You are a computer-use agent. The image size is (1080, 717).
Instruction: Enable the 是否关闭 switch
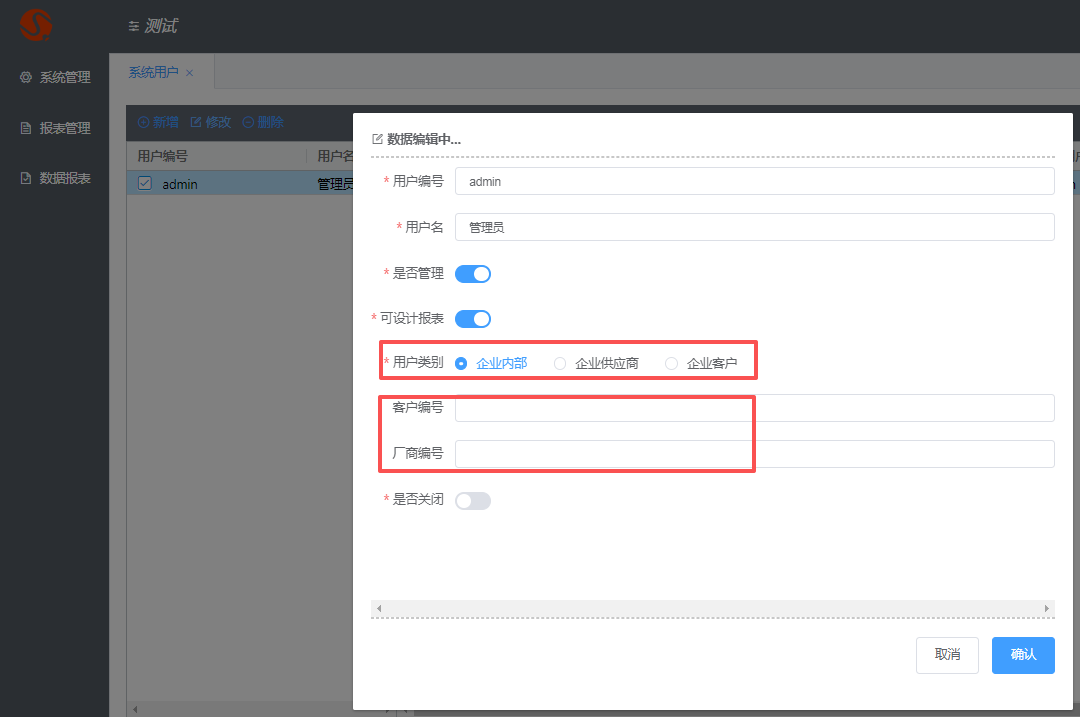pos(473,500)
